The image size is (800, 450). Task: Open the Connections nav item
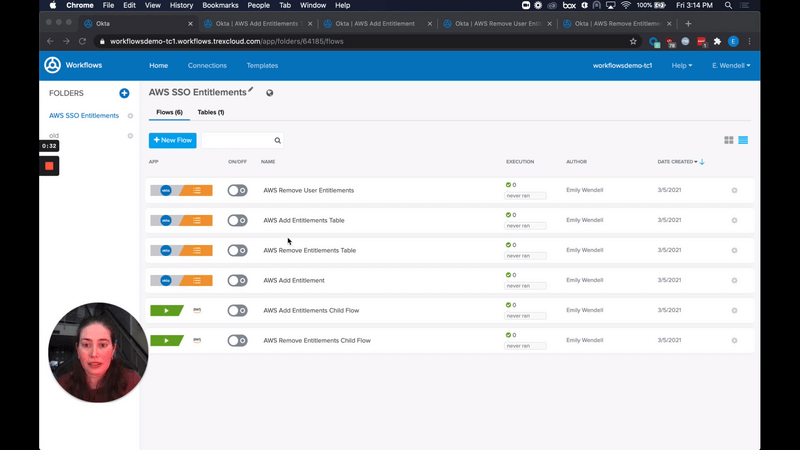coord(207,65)
